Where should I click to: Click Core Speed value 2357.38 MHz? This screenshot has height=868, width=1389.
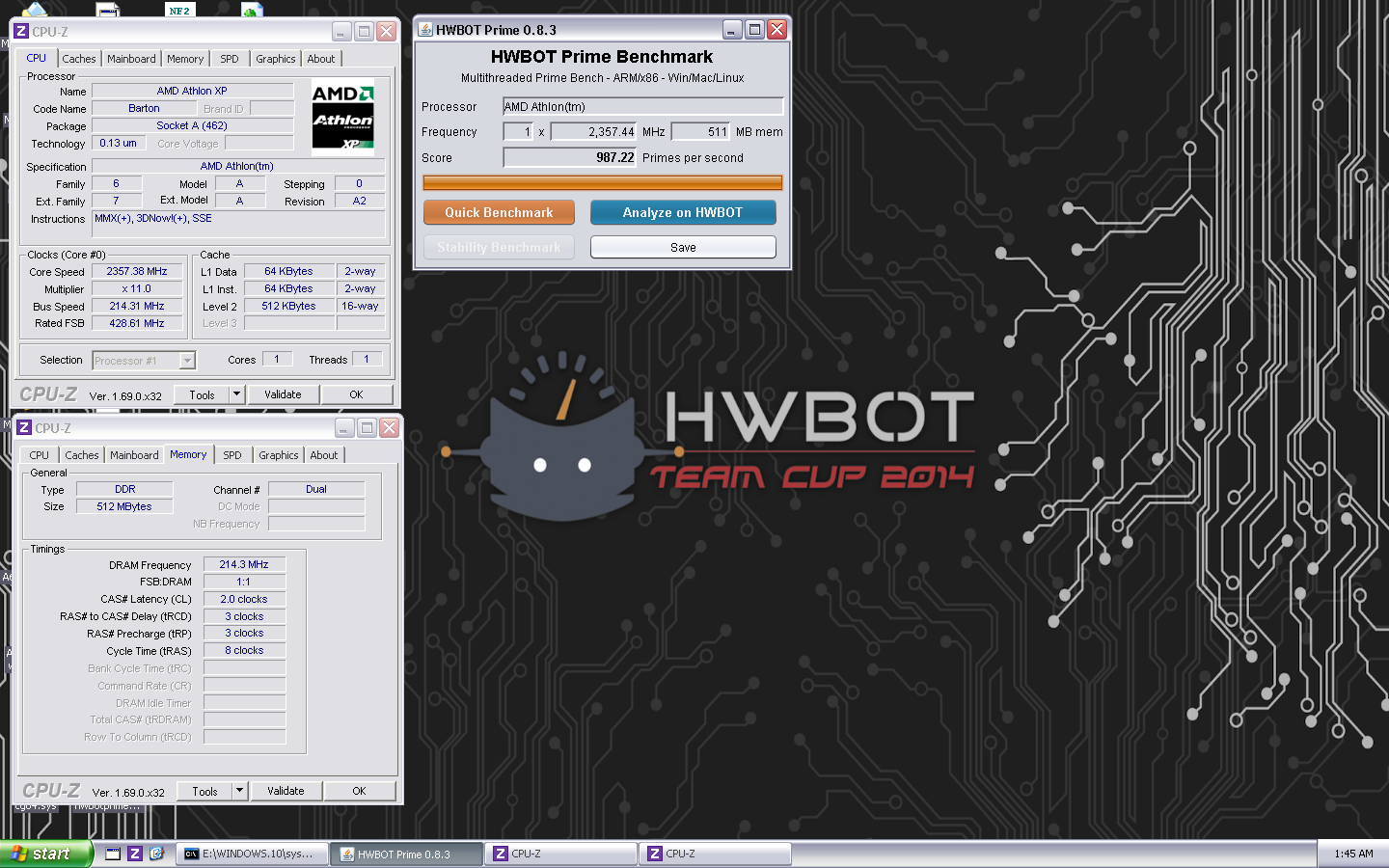137,272
